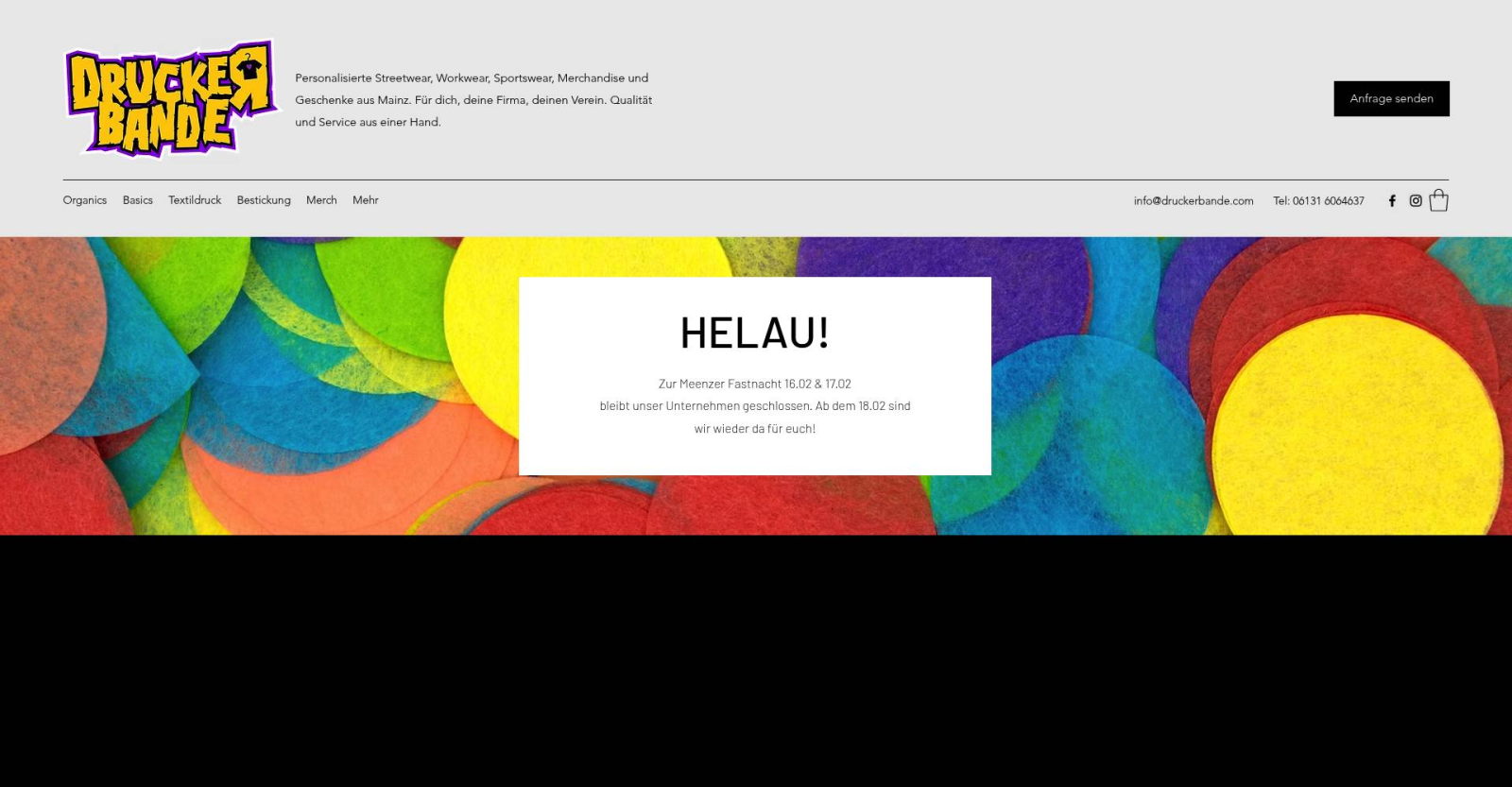Navigate to Bestickung
The width and height of the screenshot is (1512, 787).
[x=264, y=200]
